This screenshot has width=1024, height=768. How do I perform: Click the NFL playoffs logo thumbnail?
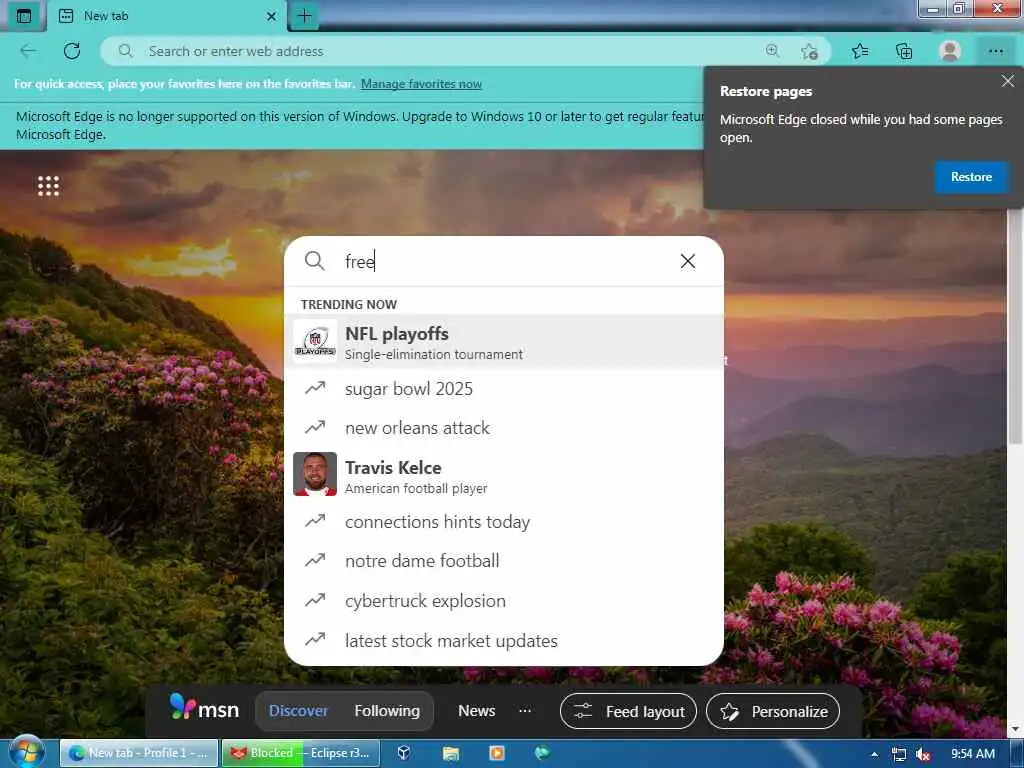point(315,341)
